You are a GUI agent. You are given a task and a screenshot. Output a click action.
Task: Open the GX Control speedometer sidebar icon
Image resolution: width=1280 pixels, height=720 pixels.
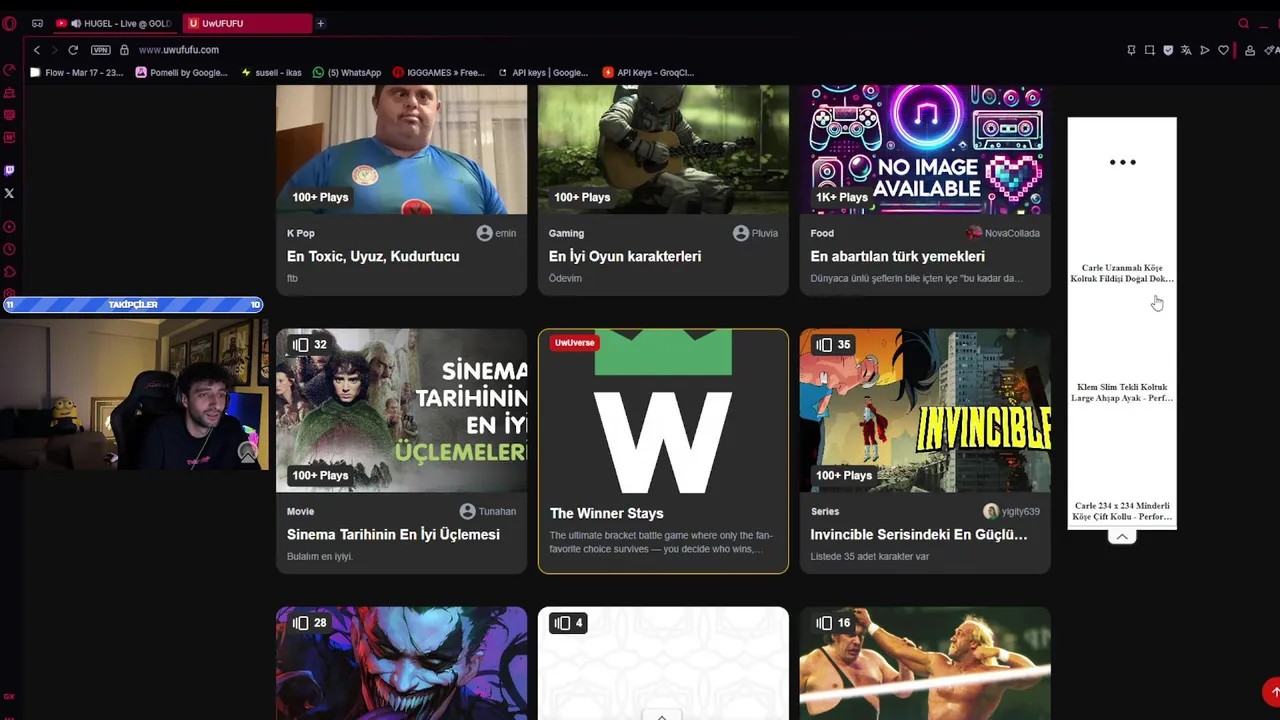click(9, 70)
